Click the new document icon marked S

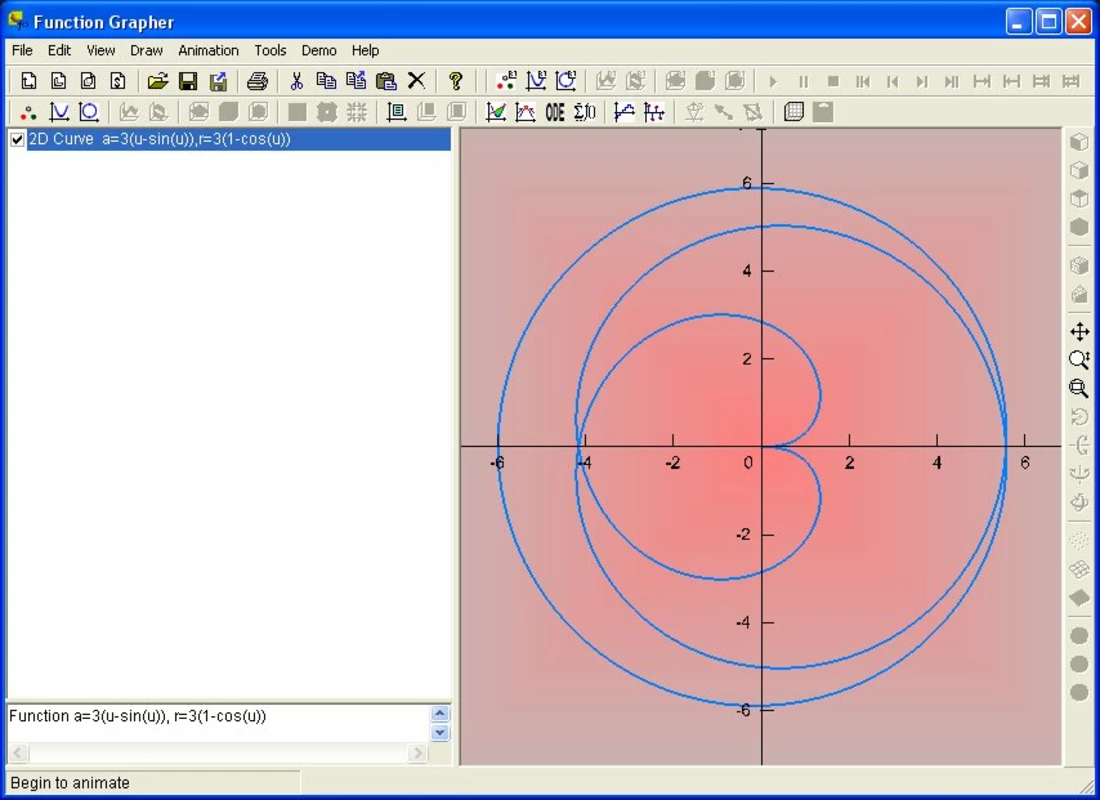point(119,81)
